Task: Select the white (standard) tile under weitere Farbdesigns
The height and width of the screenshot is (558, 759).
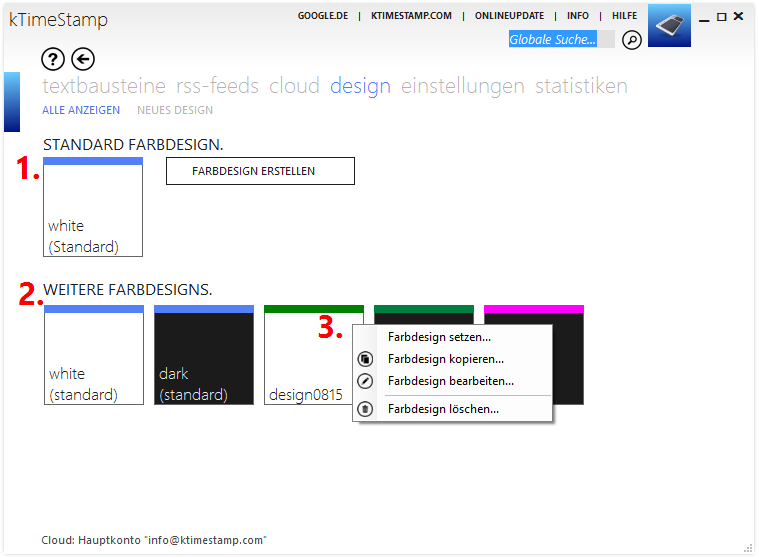Action: [x=94, y=355]
